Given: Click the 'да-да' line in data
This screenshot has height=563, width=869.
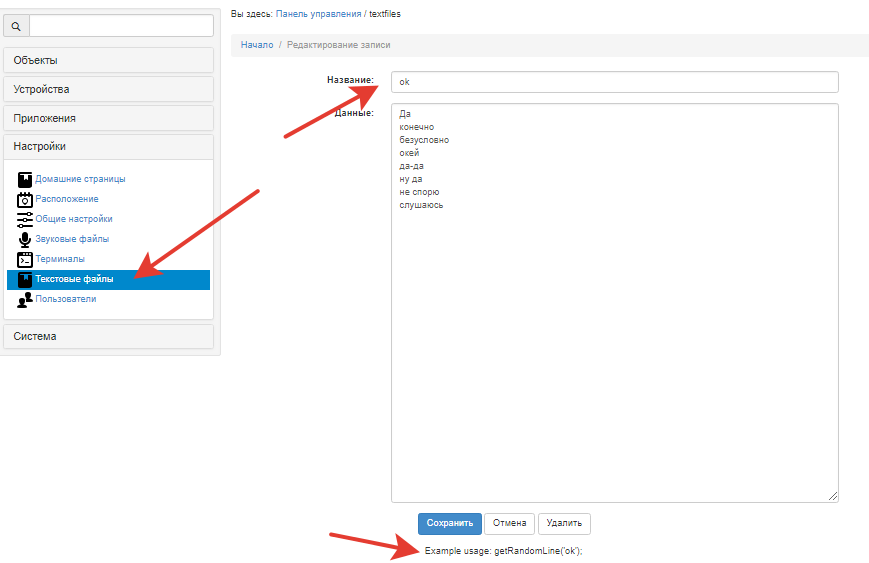Looking at the screenshot, I should pos(411,166).
